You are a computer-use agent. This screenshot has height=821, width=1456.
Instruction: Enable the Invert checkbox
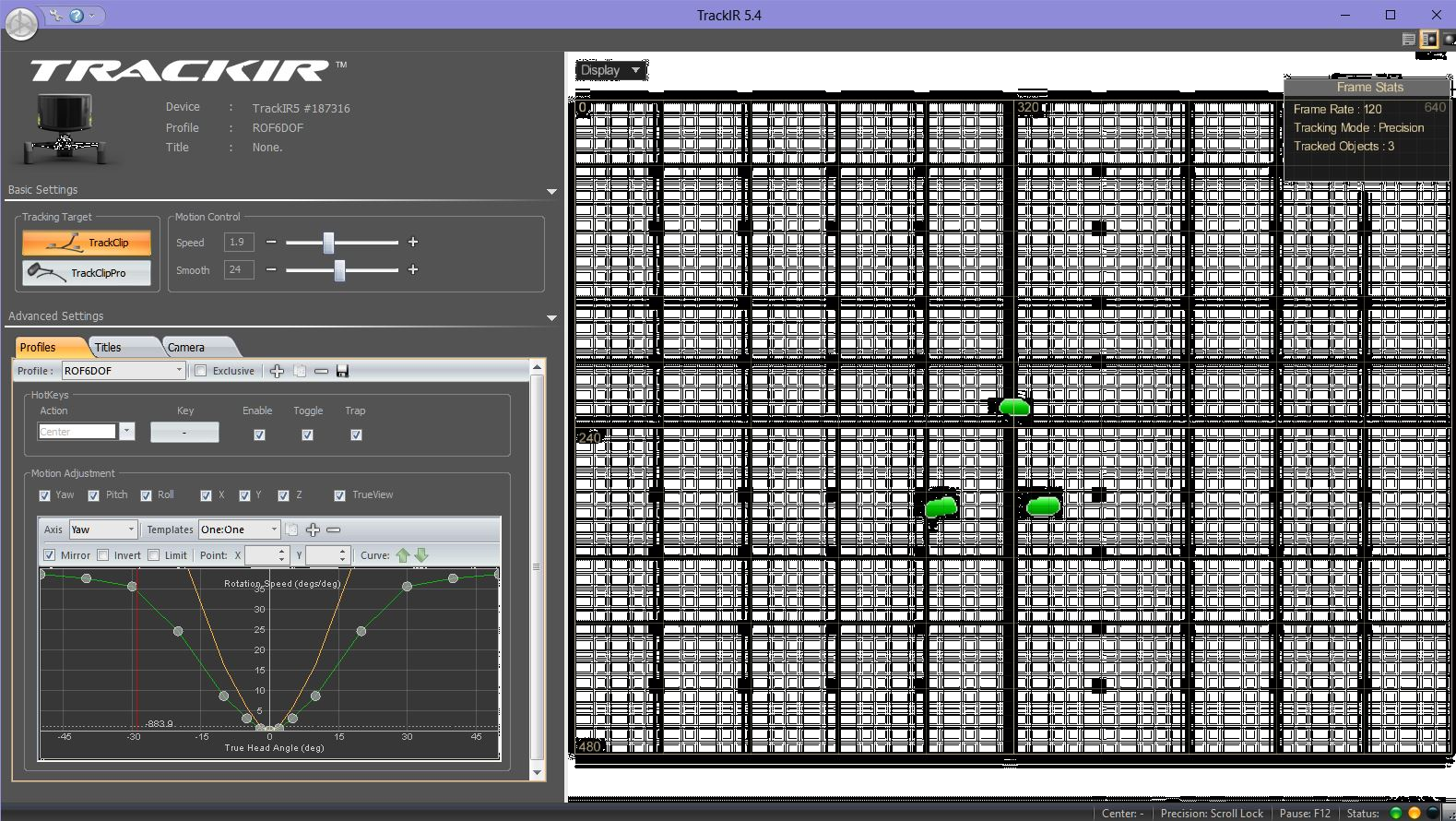103,555
